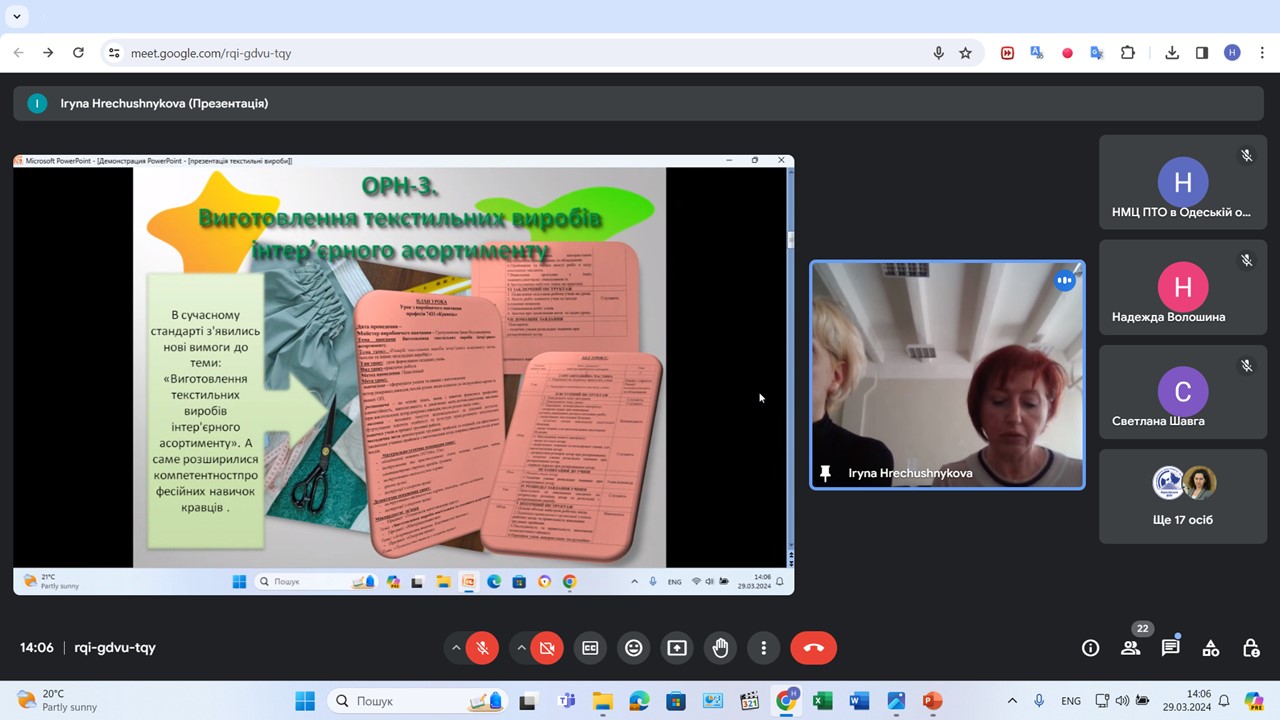This screenshot has height=720, width=1280.
Task: Open the in-call chat messages panel
Action: pos(1170,648)
